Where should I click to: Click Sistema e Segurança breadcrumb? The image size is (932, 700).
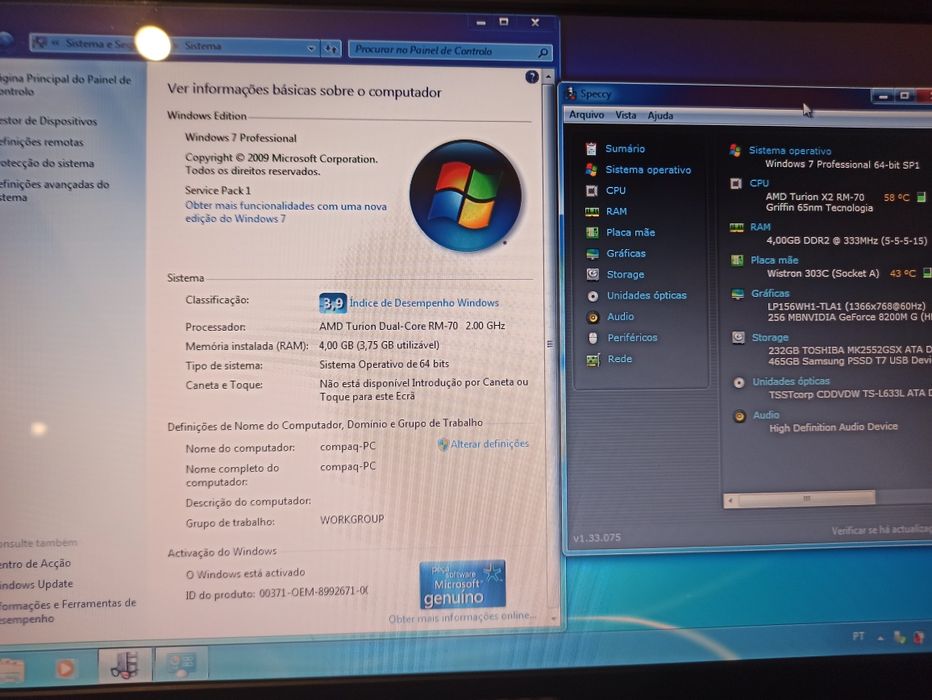[100, 43]
